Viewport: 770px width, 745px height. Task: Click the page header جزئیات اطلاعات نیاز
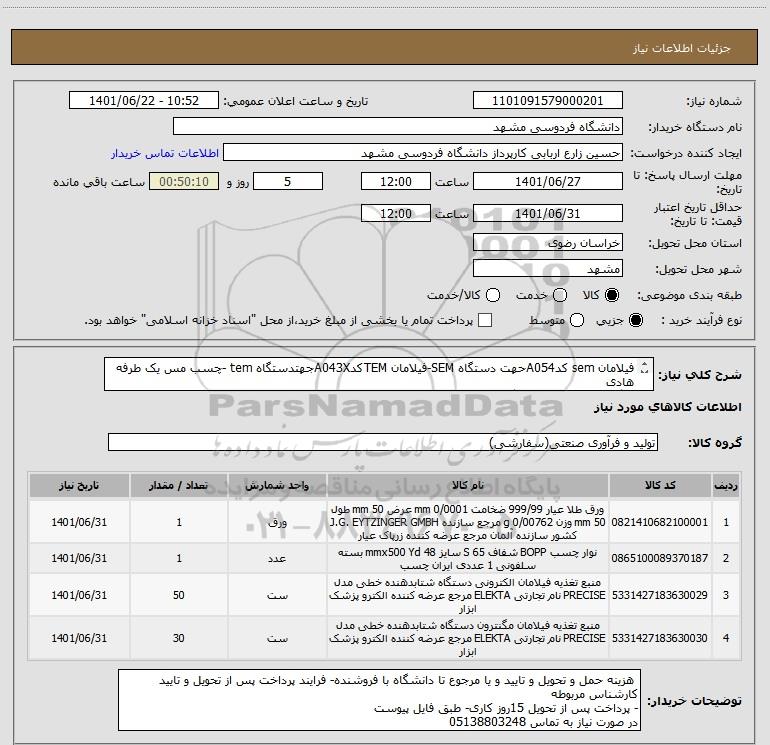682,48
